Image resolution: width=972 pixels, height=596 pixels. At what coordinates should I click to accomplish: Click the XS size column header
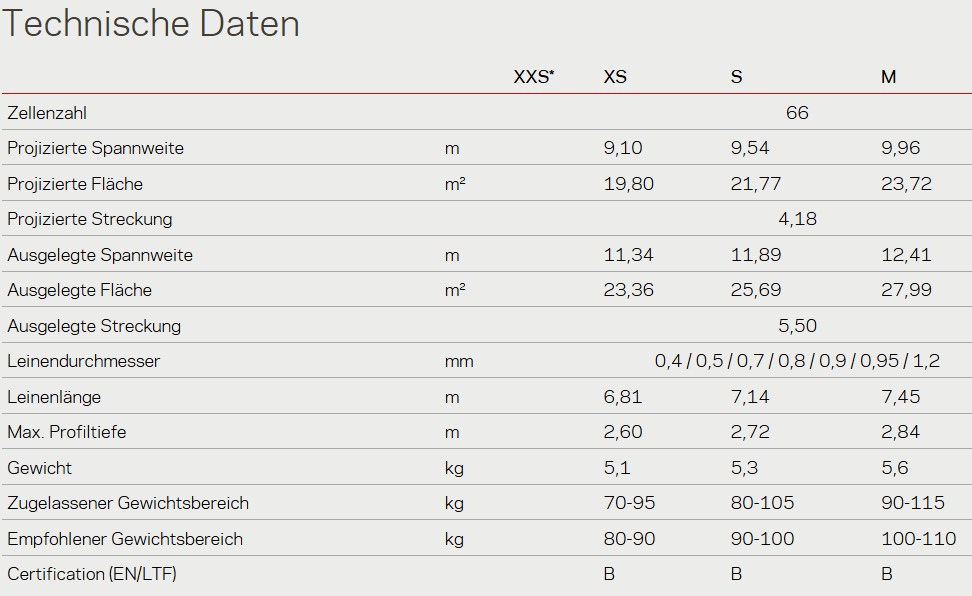pyautogui.click(x=615, y=77)
